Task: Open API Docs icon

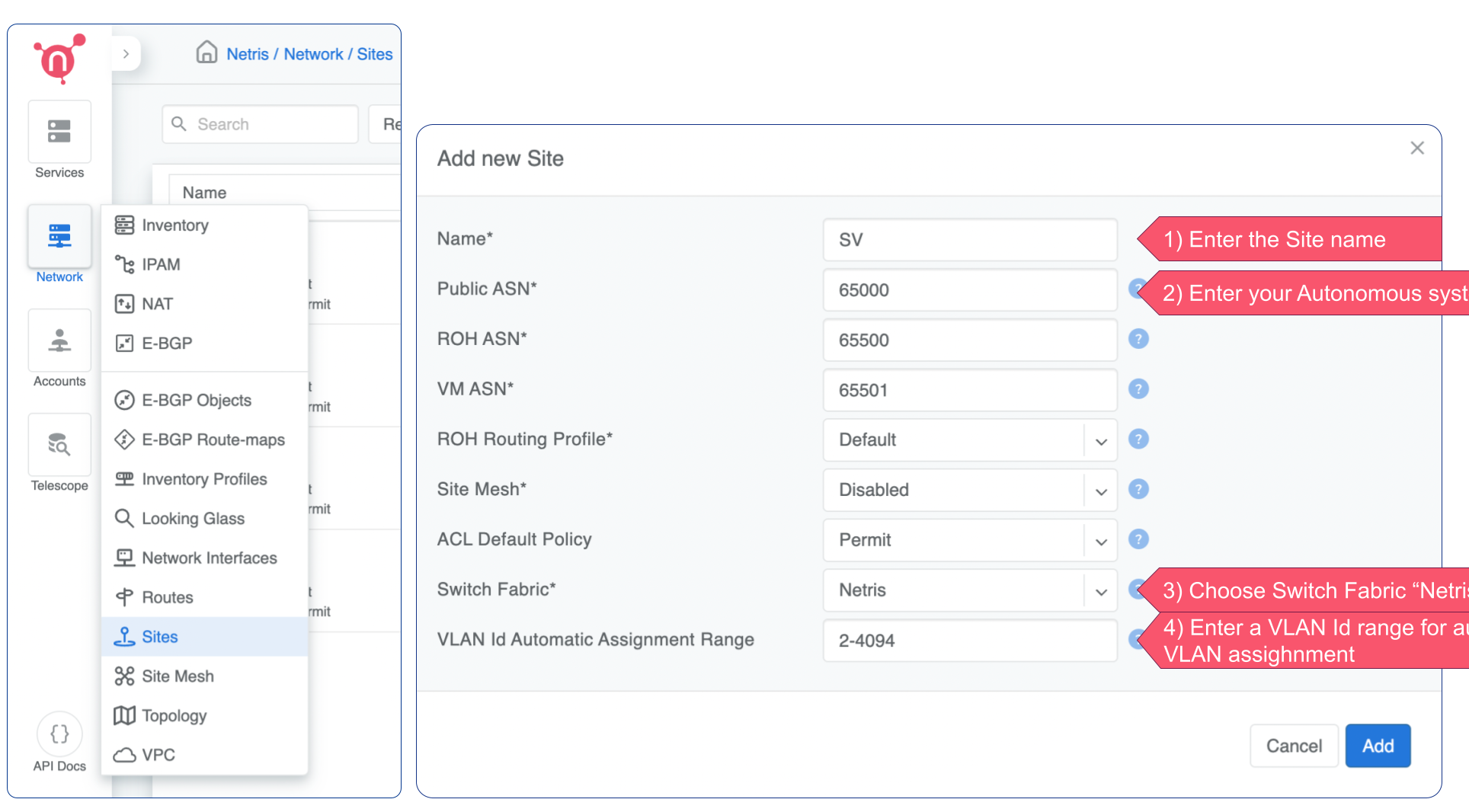Action: (59, 734)
